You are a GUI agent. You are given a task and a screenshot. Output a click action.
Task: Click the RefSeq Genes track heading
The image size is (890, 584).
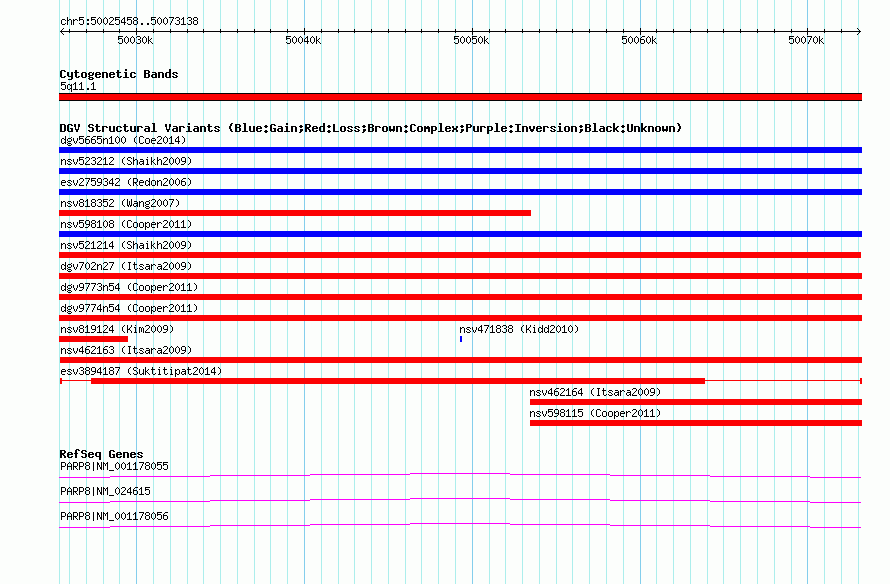[x=101, y=453]
